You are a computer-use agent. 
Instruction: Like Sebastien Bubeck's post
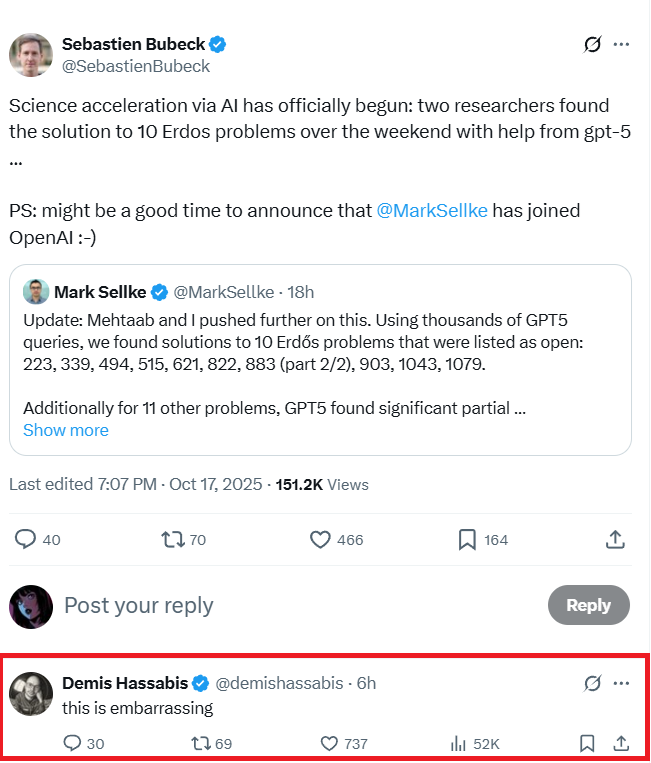point(320,540)
